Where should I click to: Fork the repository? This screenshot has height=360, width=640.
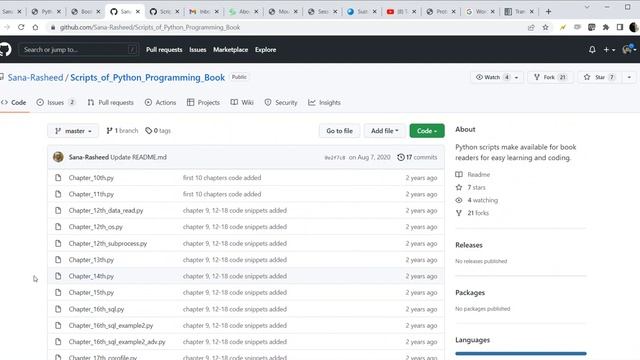tap(550, 77)
